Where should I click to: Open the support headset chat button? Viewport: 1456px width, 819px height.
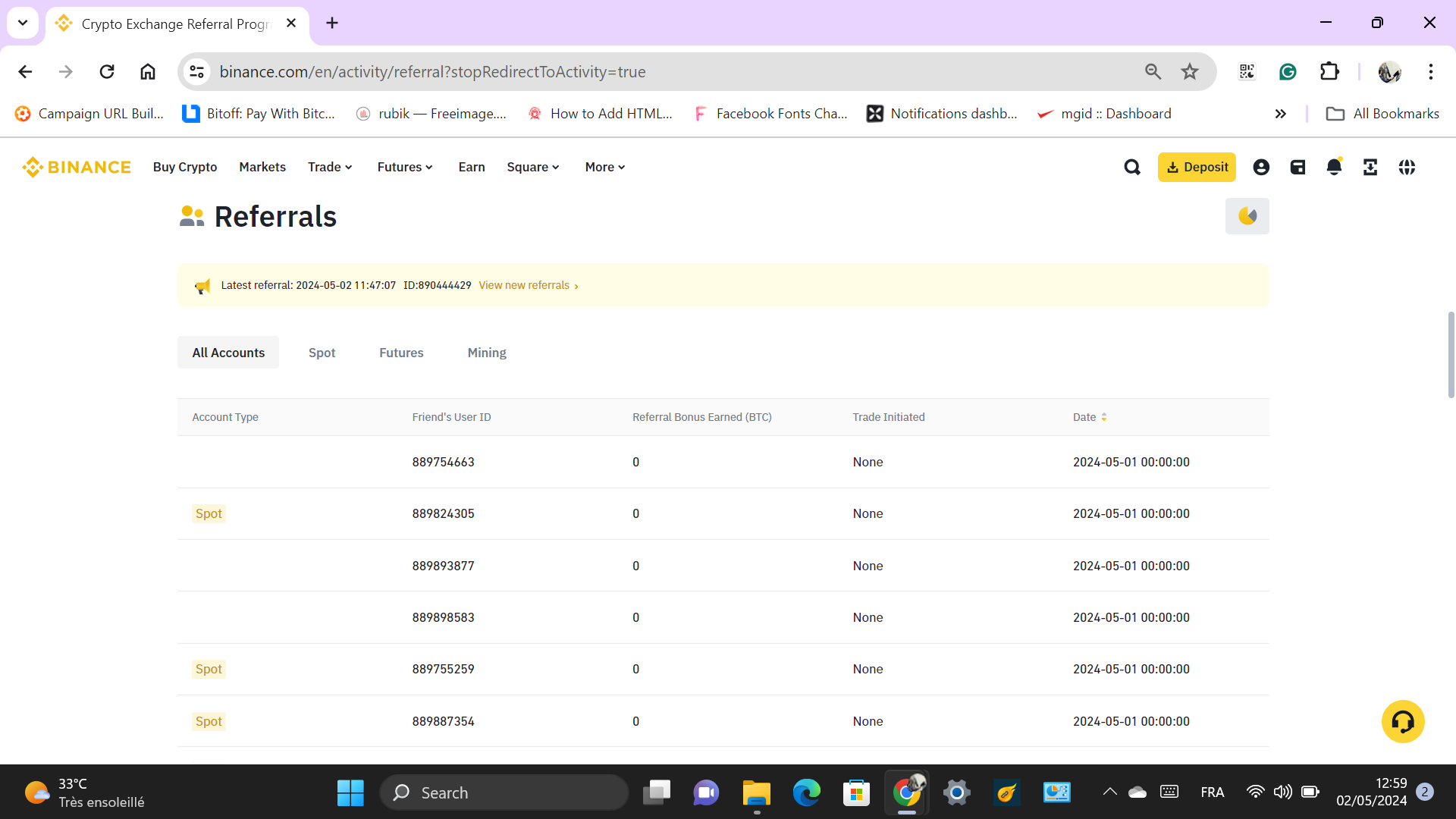click(x=1402, y=721)
